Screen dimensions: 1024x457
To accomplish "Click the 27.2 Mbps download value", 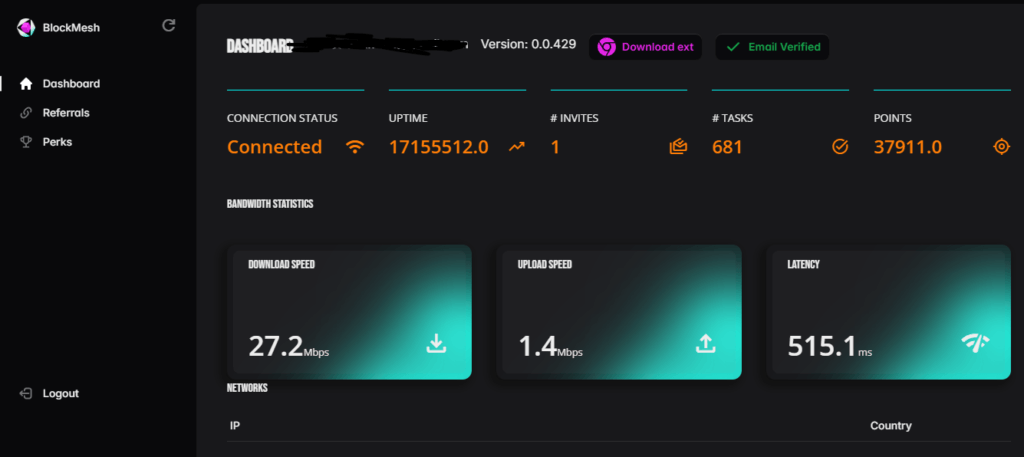I will (289, 346).
